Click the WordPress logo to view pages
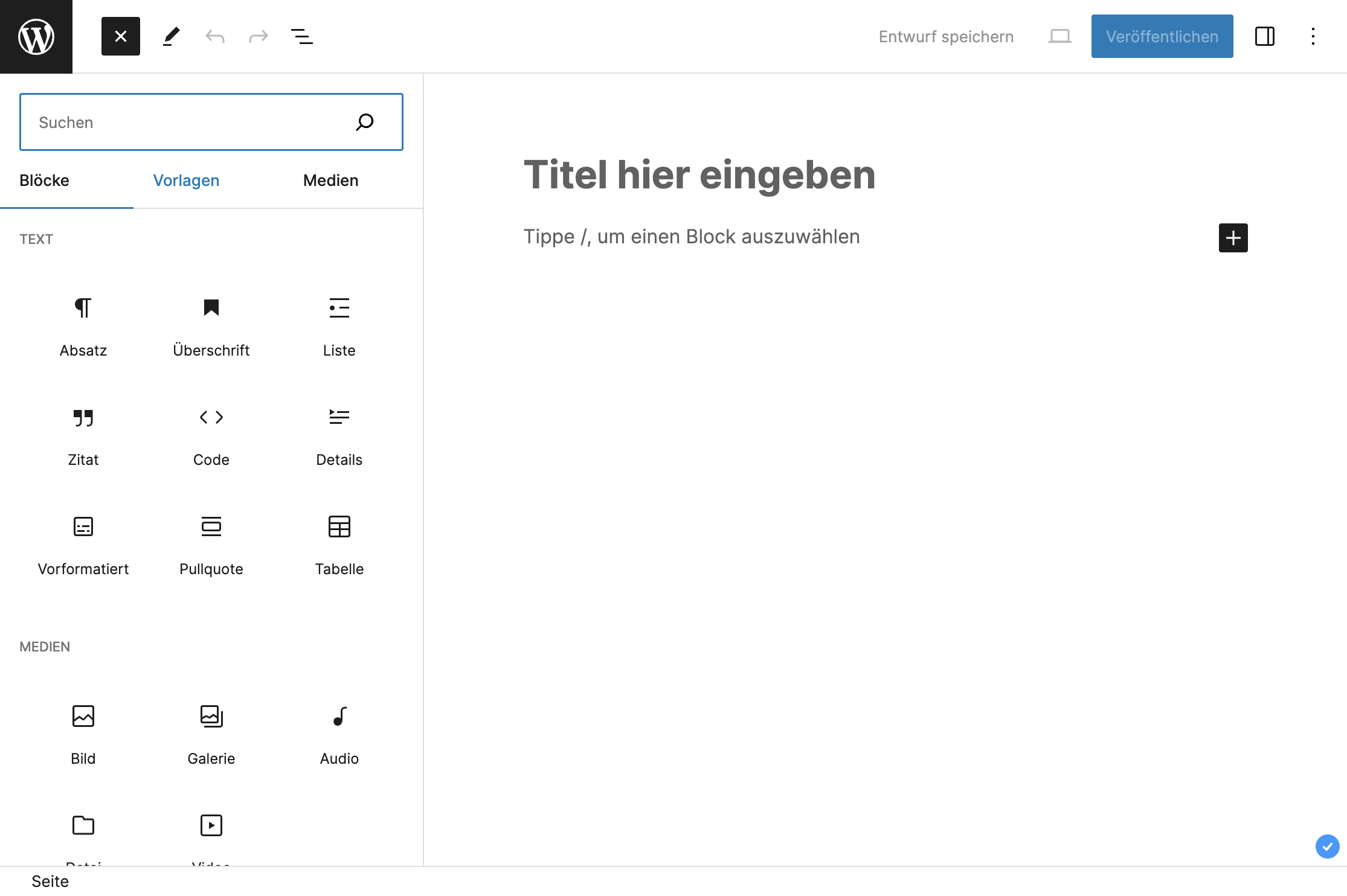This screenshot has height=896, width=1347. point(36,36)
